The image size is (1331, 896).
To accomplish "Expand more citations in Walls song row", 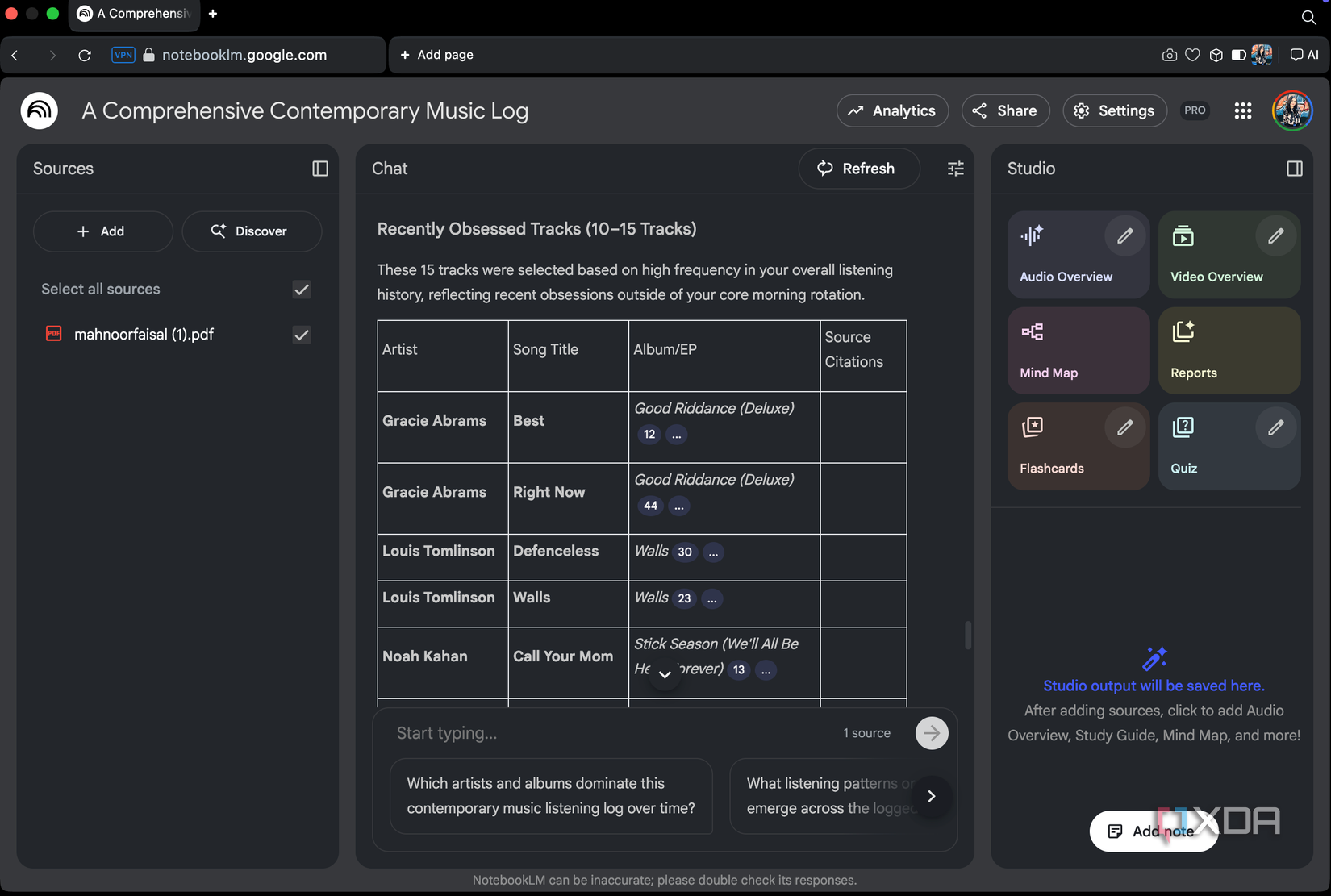I will pyautogui.click(x=711, y=598).
